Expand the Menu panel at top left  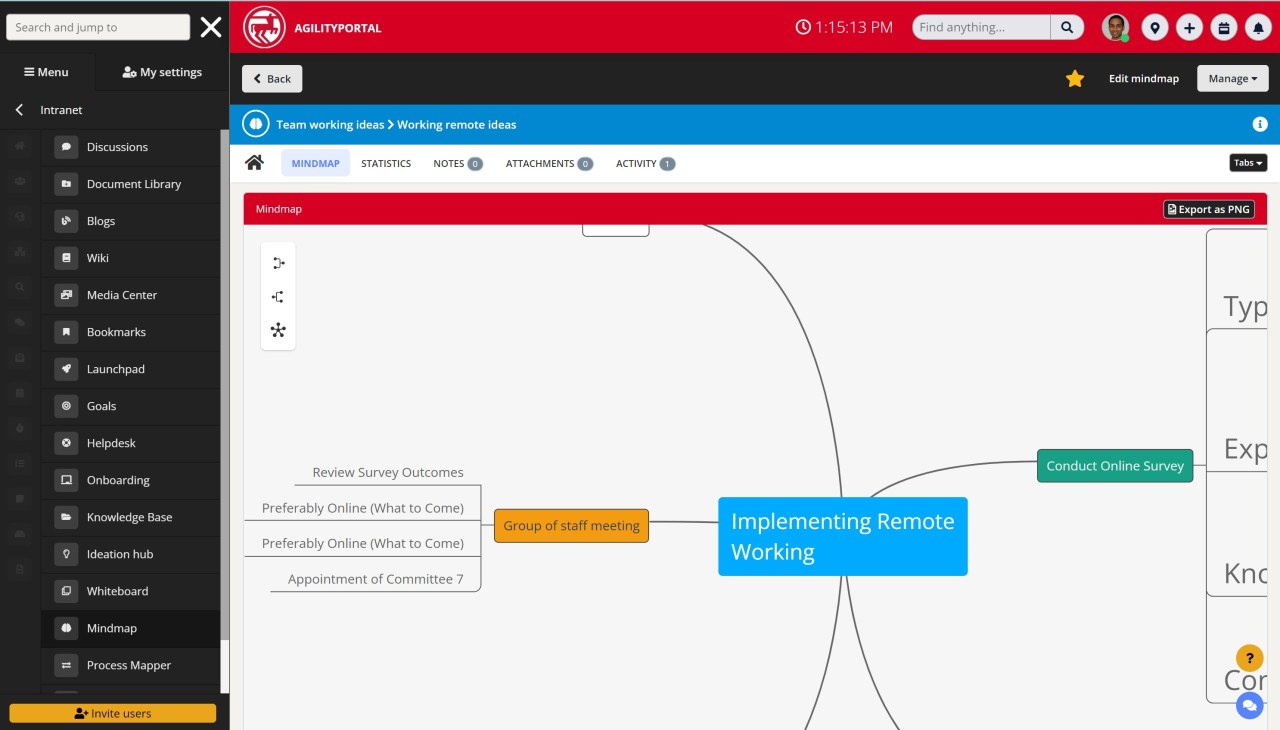(46, 71)
